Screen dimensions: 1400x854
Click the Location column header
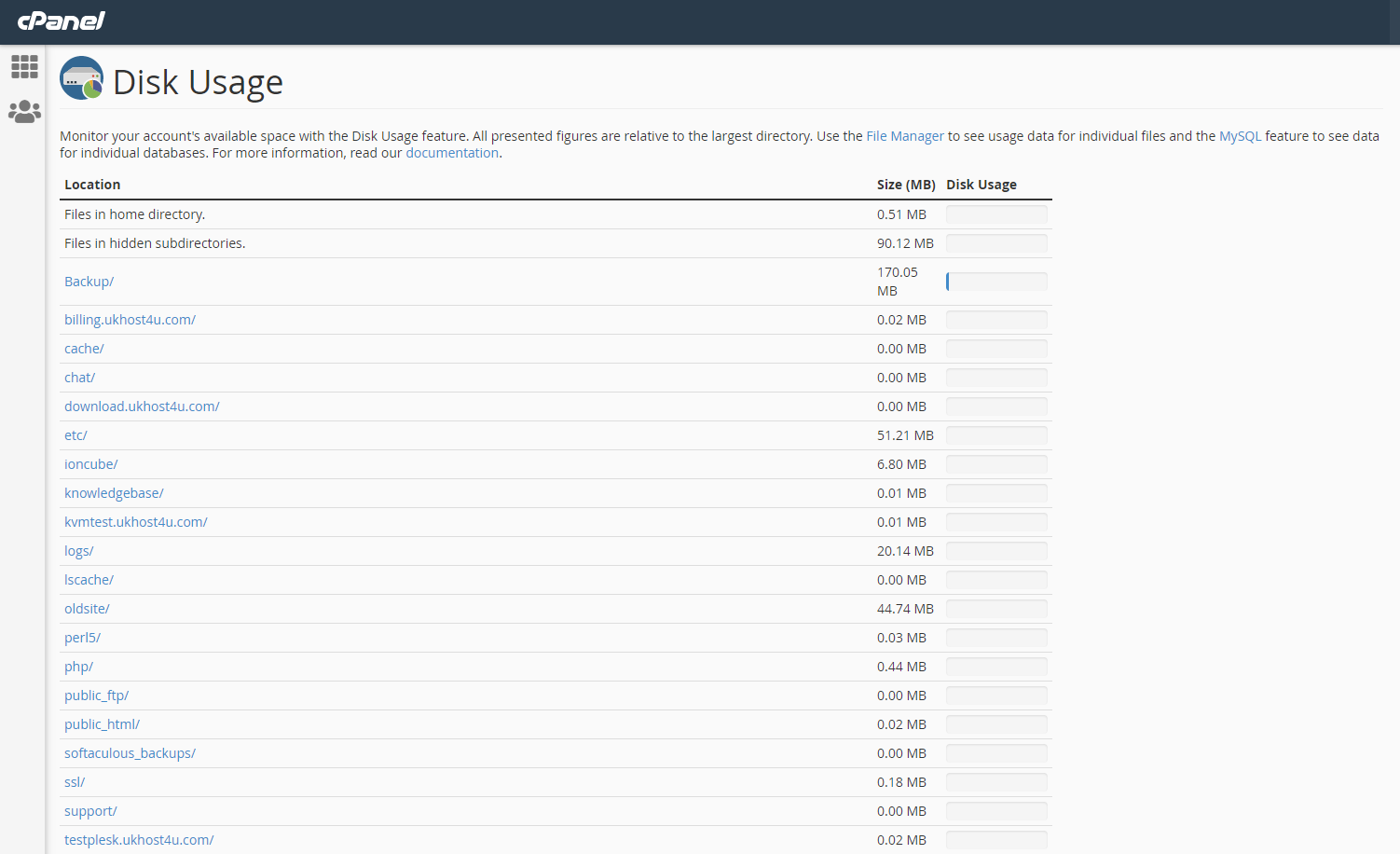[92, 185]
